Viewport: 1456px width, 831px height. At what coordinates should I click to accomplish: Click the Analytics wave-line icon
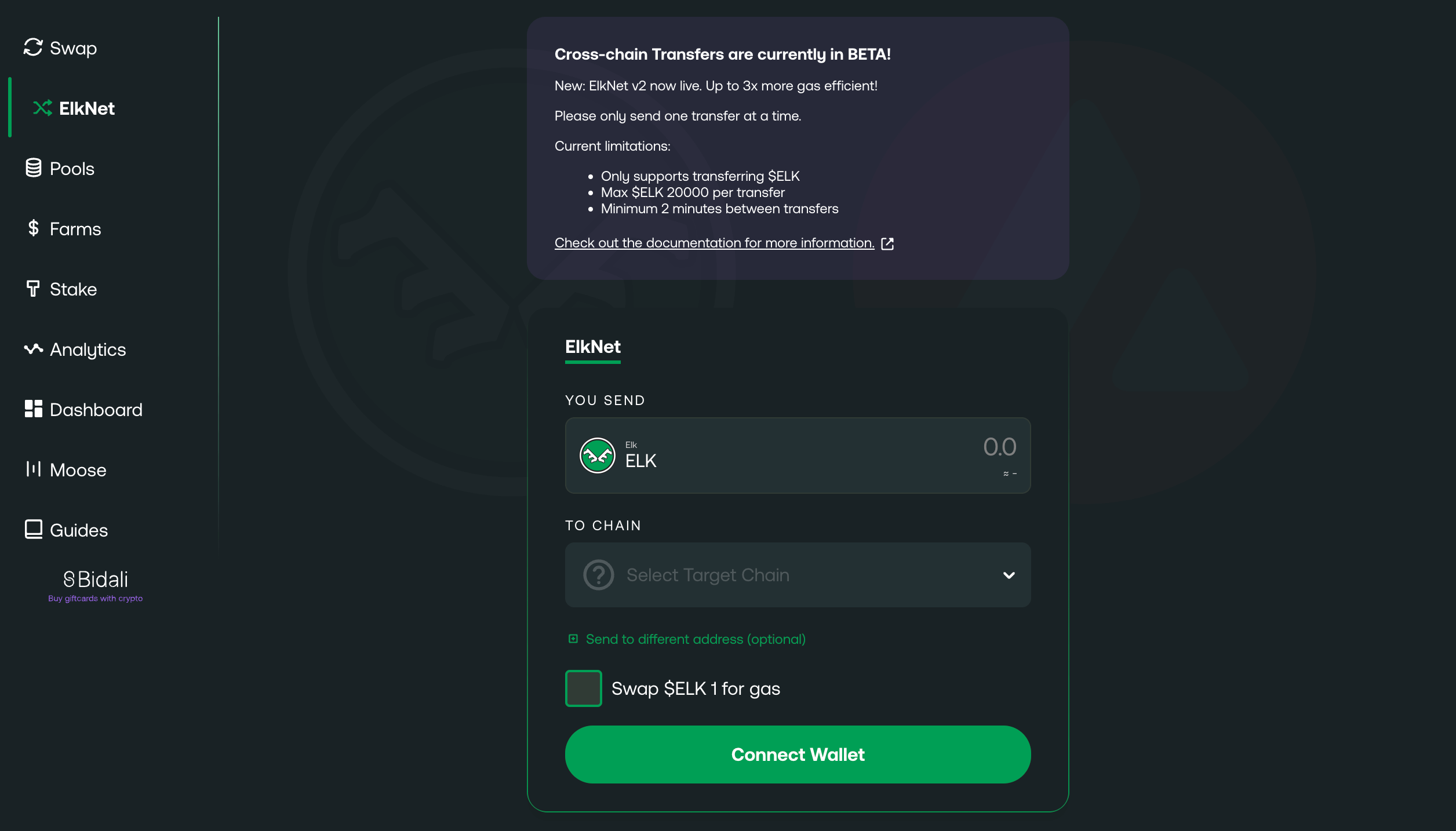pyautogui.click(x=34, y=349)
